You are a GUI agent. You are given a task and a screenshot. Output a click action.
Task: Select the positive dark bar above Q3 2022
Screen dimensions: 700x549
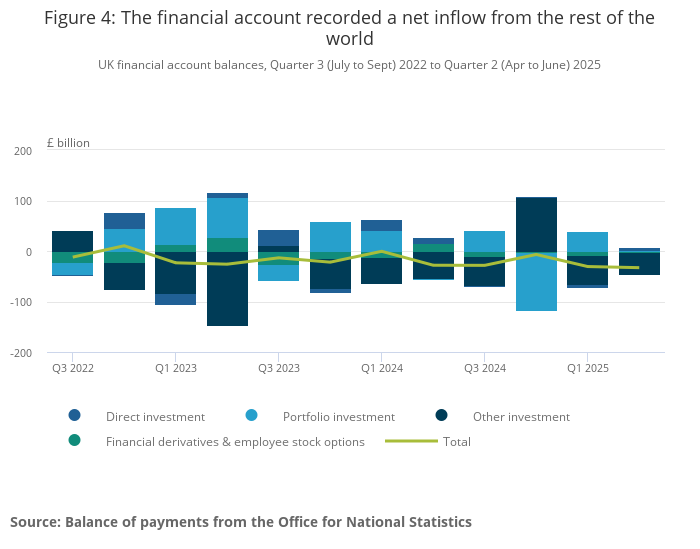point(72,241)
